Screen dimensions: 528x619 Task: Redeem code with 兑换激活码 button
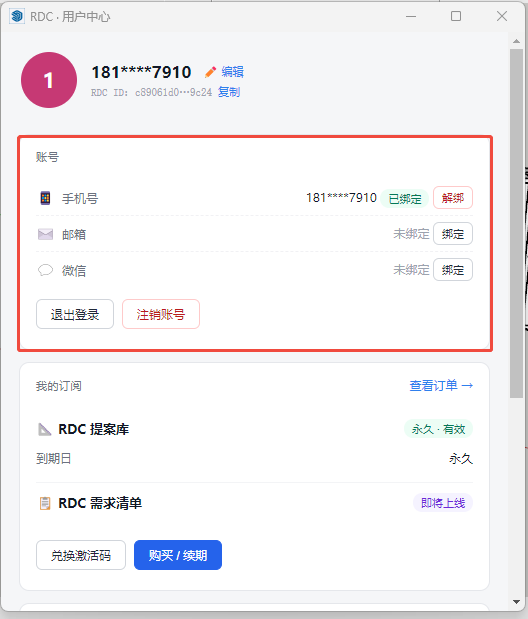point(81,555)
